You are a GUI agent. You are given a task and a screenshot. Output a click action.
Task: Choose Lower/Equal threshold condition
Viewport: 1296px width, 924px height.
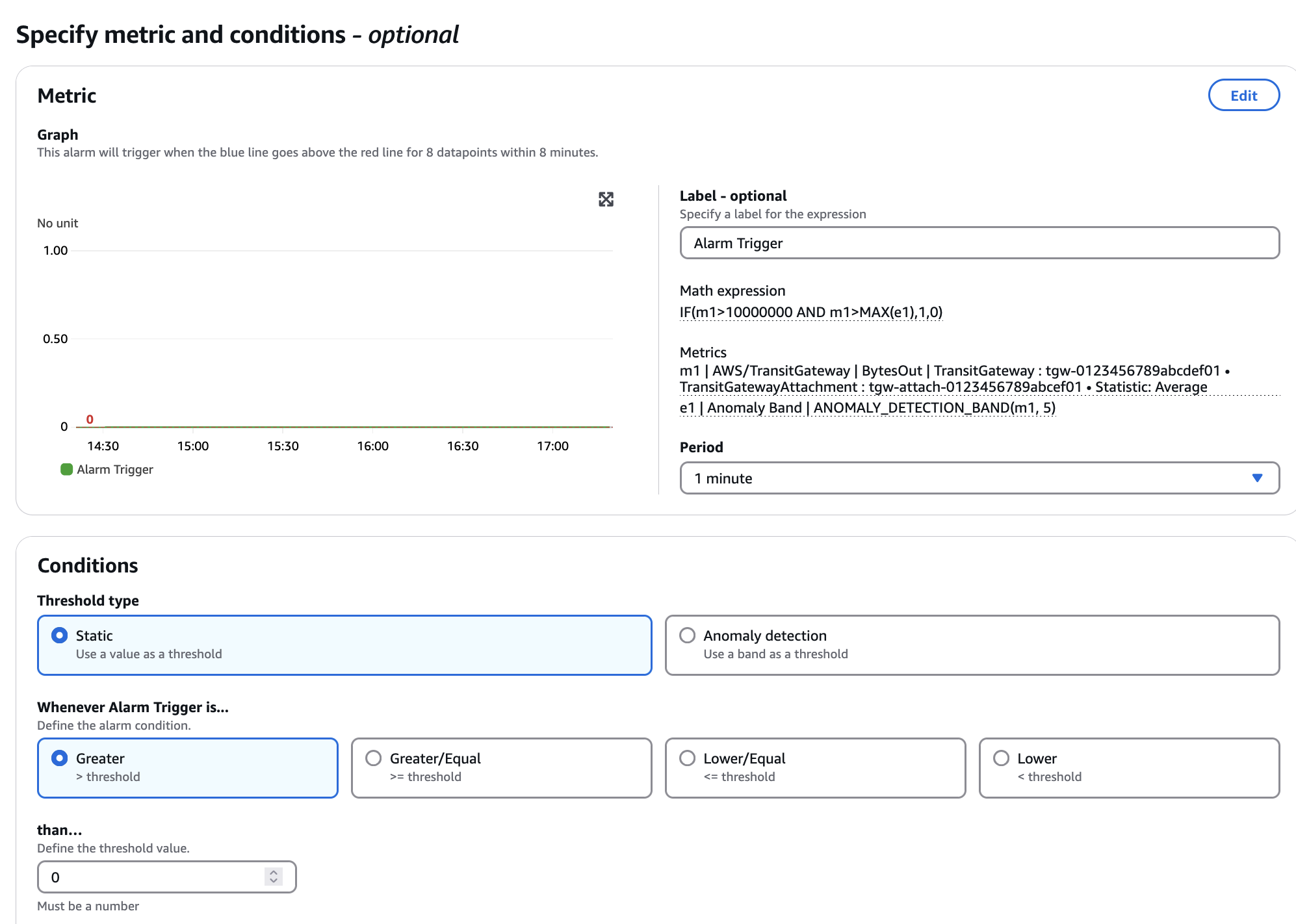(688, 758)
